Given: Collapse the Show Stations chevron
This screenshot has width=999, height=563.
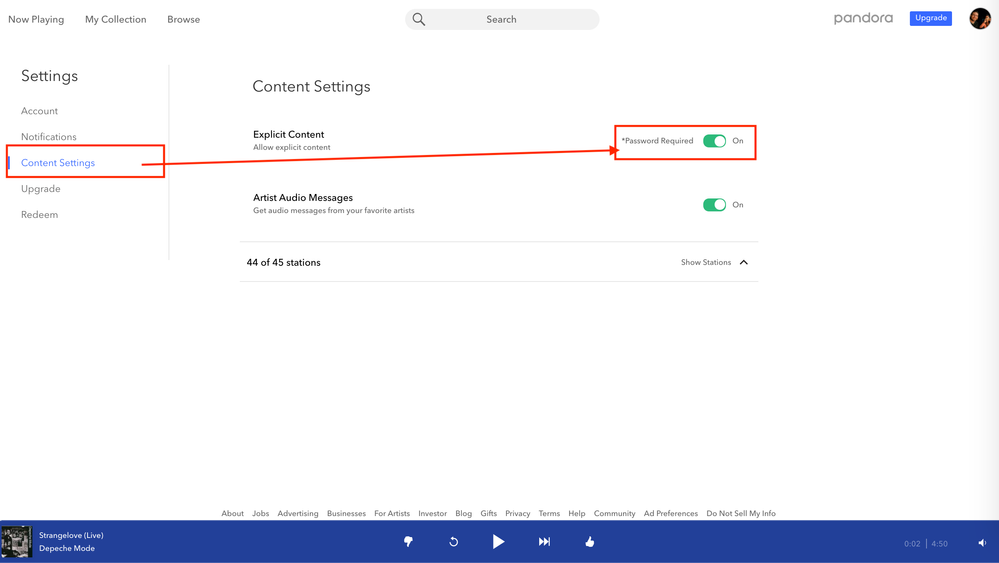Looking at the screenshot, I should (744, 263).
